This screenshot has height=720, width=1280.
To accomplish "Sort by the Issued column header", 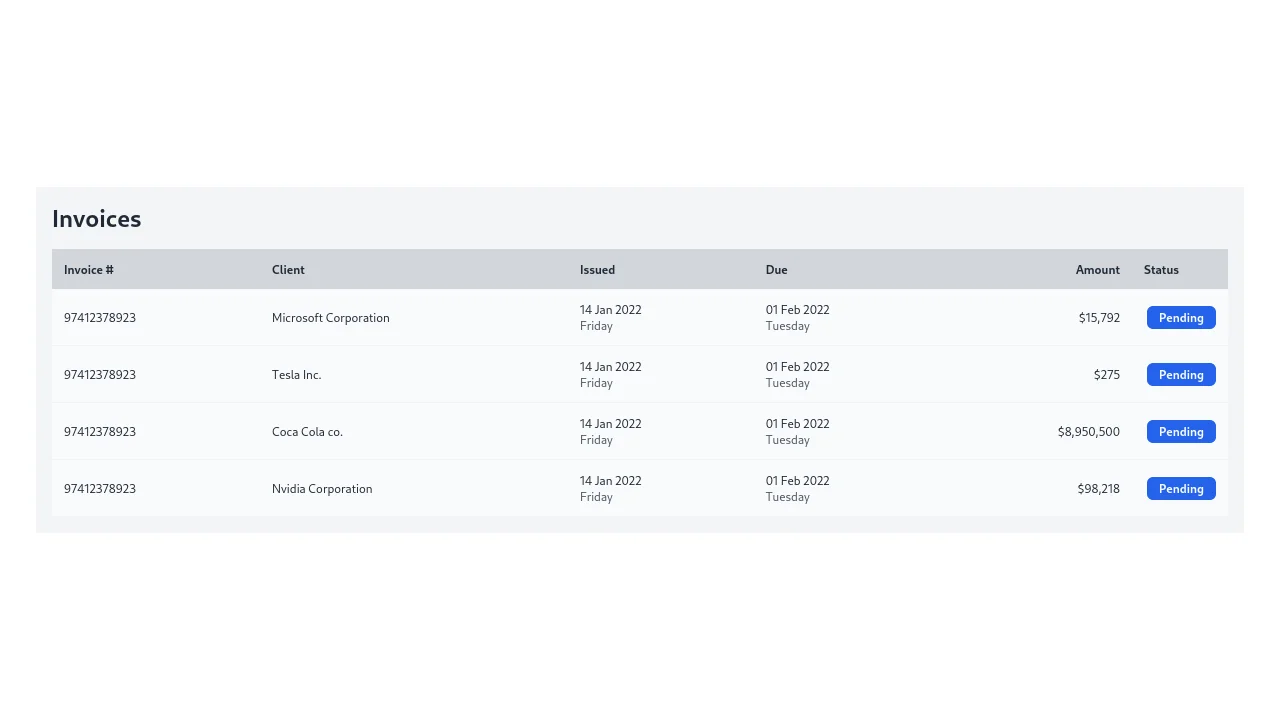I will [x=597, y=270].
